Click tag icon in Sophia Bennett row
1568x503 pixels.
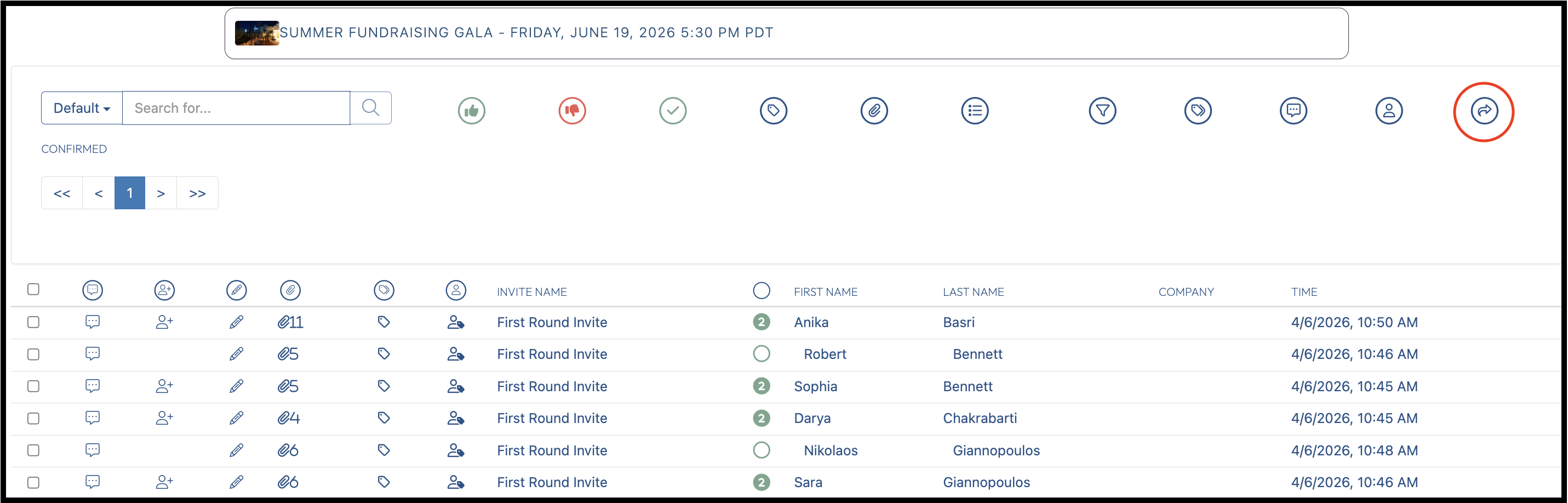coord(384,386)
